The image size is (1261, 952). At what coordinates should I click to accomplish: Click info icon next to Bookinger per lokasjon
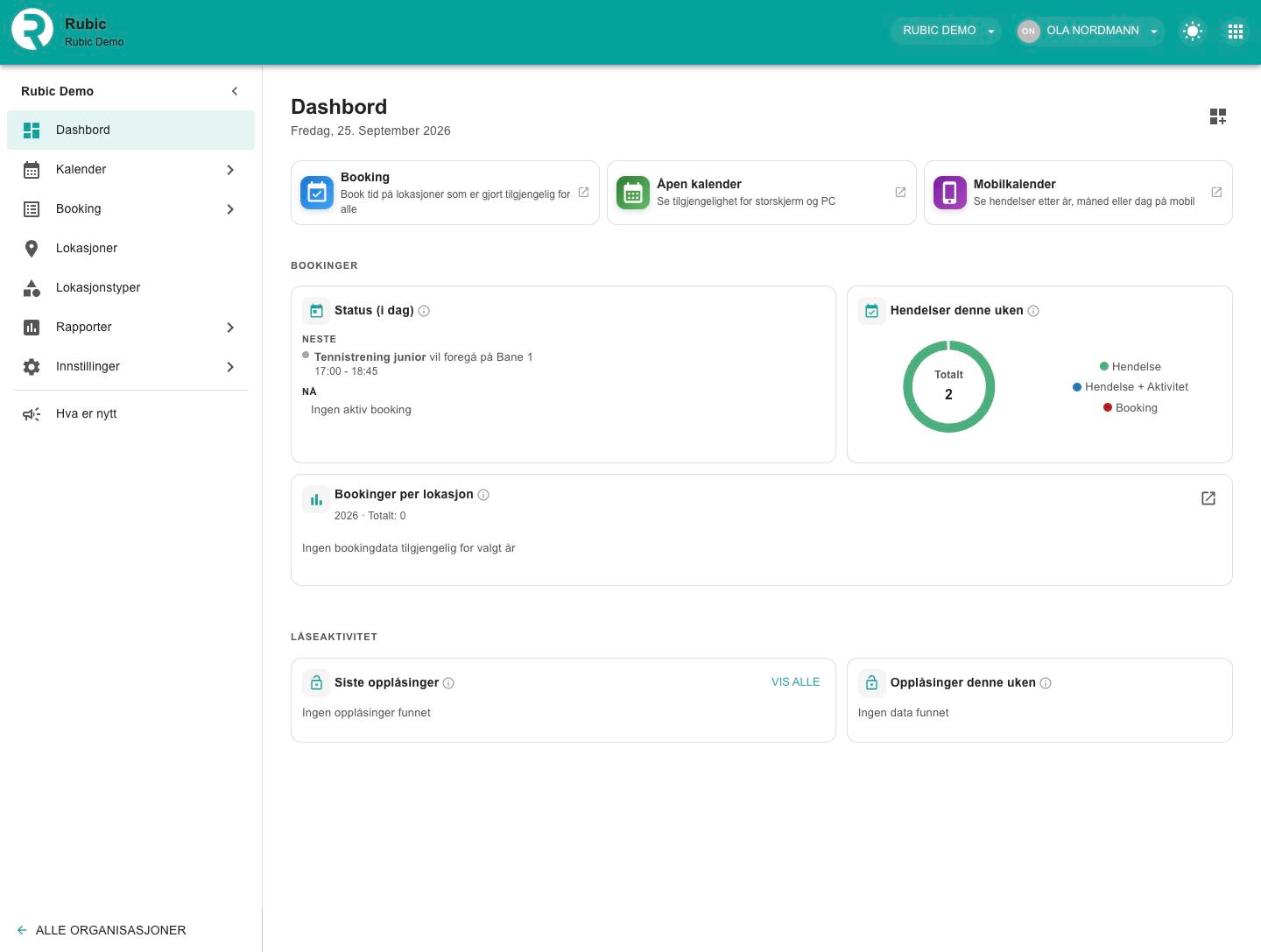(484, 495)
